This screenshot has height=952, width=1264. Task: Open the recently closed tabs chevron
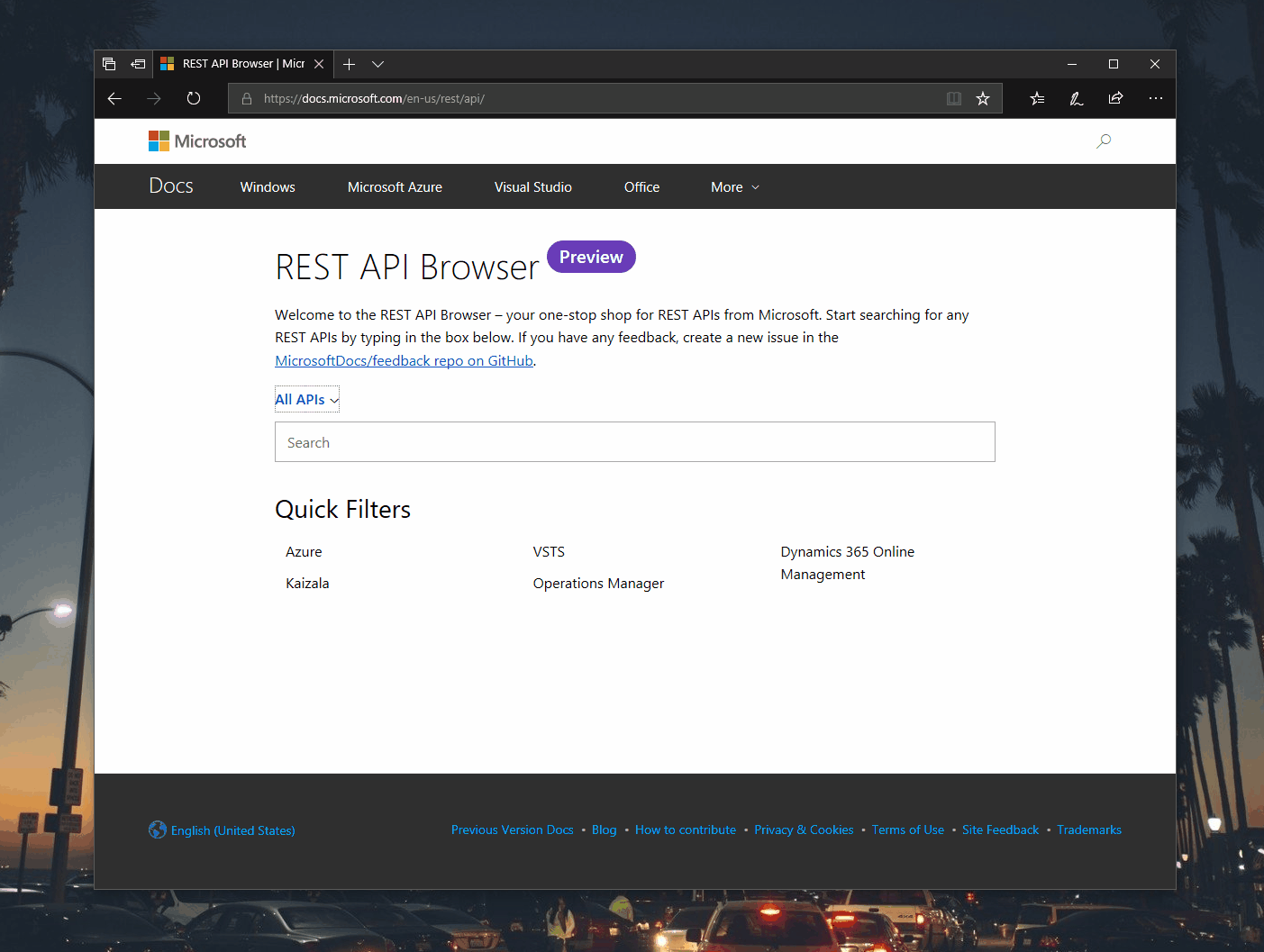tap(377, 64)
